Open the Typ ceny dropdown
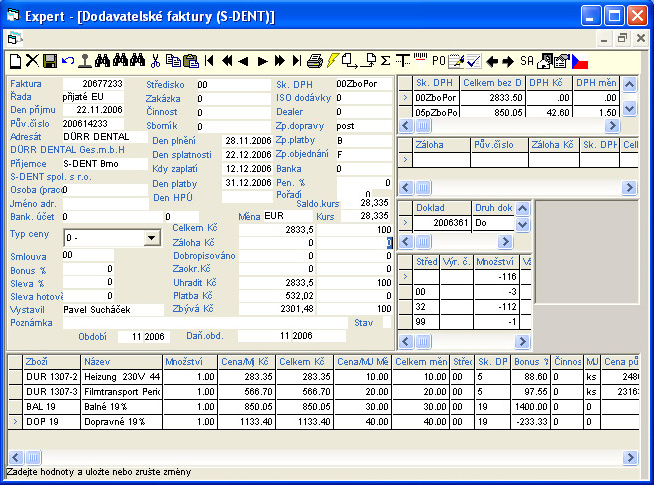 pyautogui.click(x=151, y=238)
